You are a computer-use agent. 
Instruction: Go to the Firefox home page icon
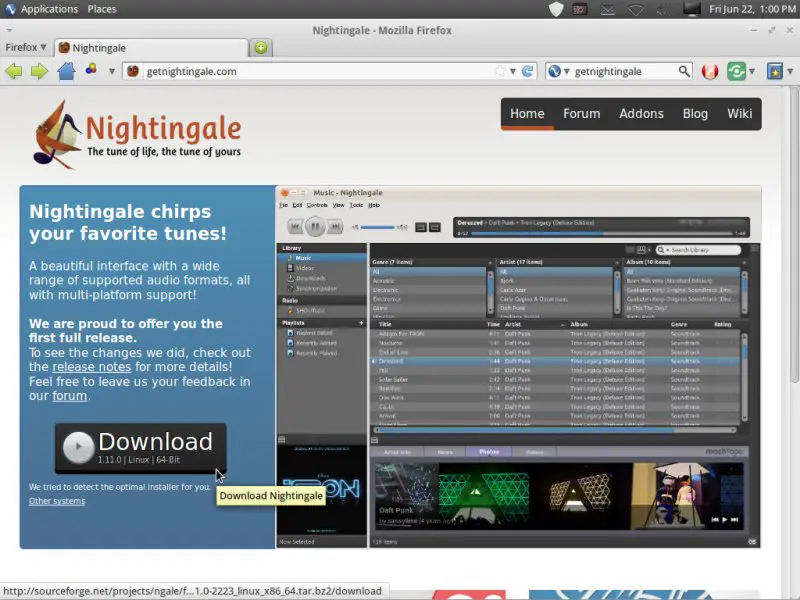tap(66, 71)
